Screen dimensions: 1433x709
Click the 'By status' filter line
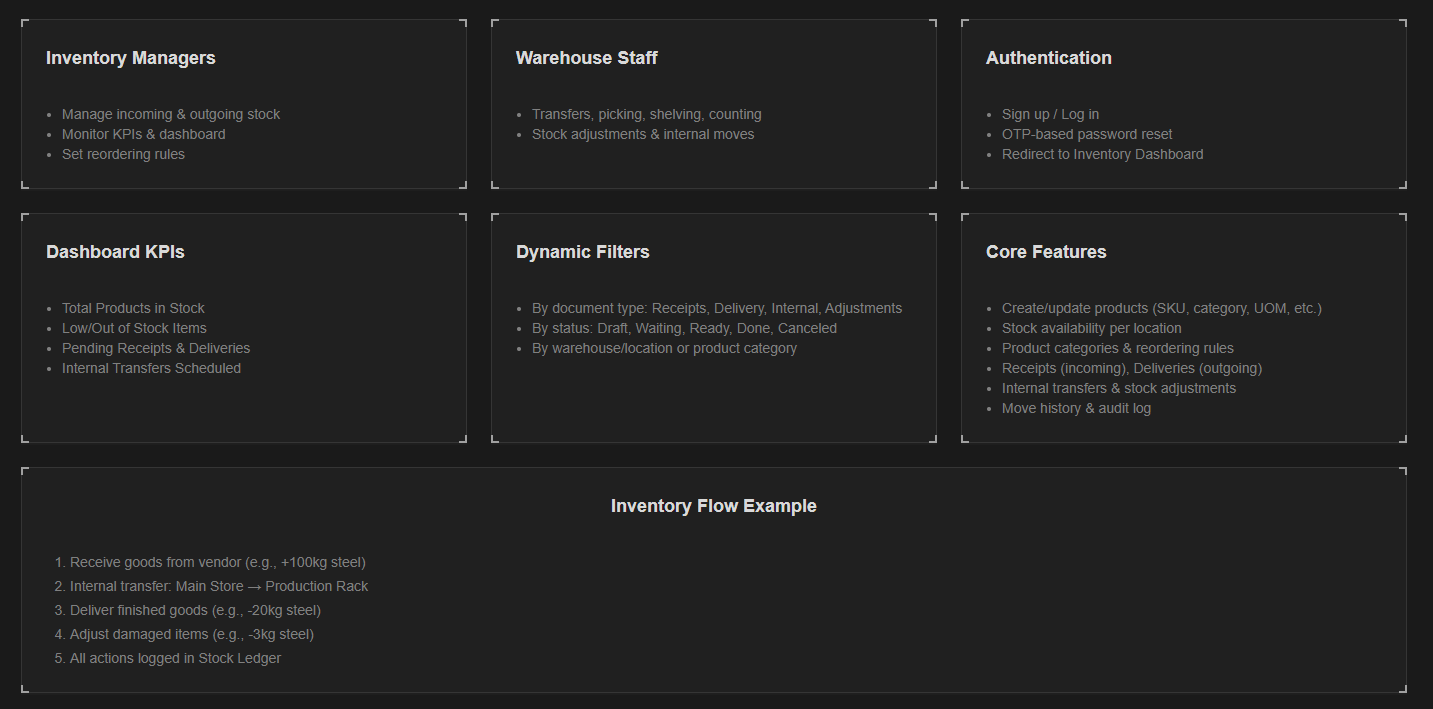(684, 328)
